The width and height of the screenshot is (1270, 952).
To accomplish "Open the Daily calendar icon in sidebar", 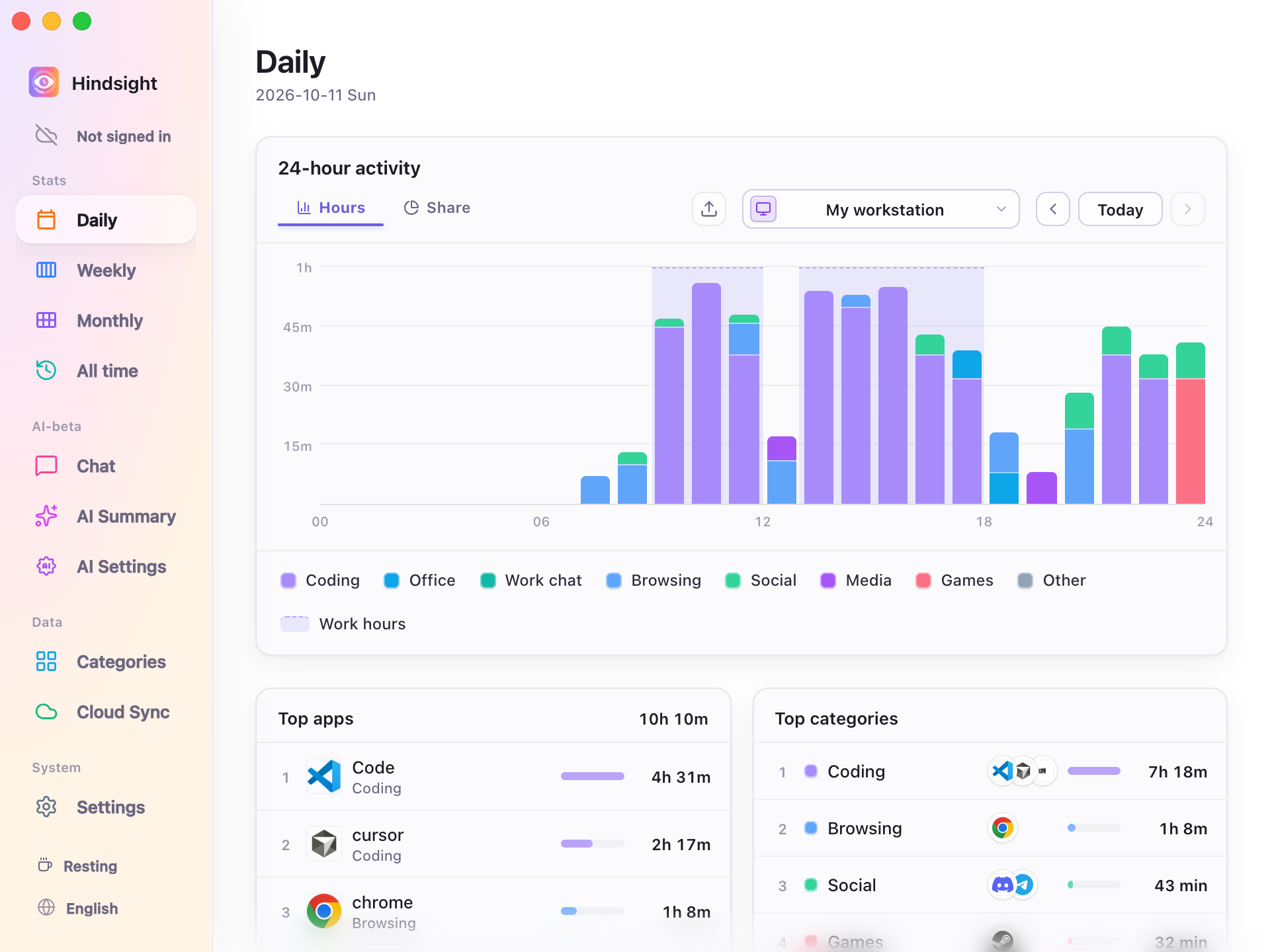I will (x=46, y=219).
